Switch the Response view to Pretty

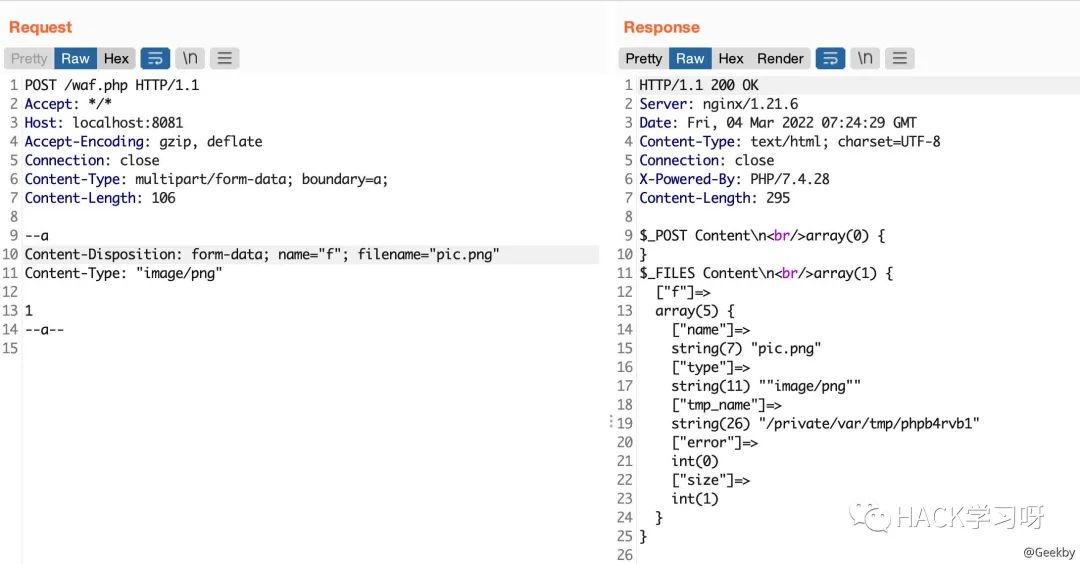644,58
